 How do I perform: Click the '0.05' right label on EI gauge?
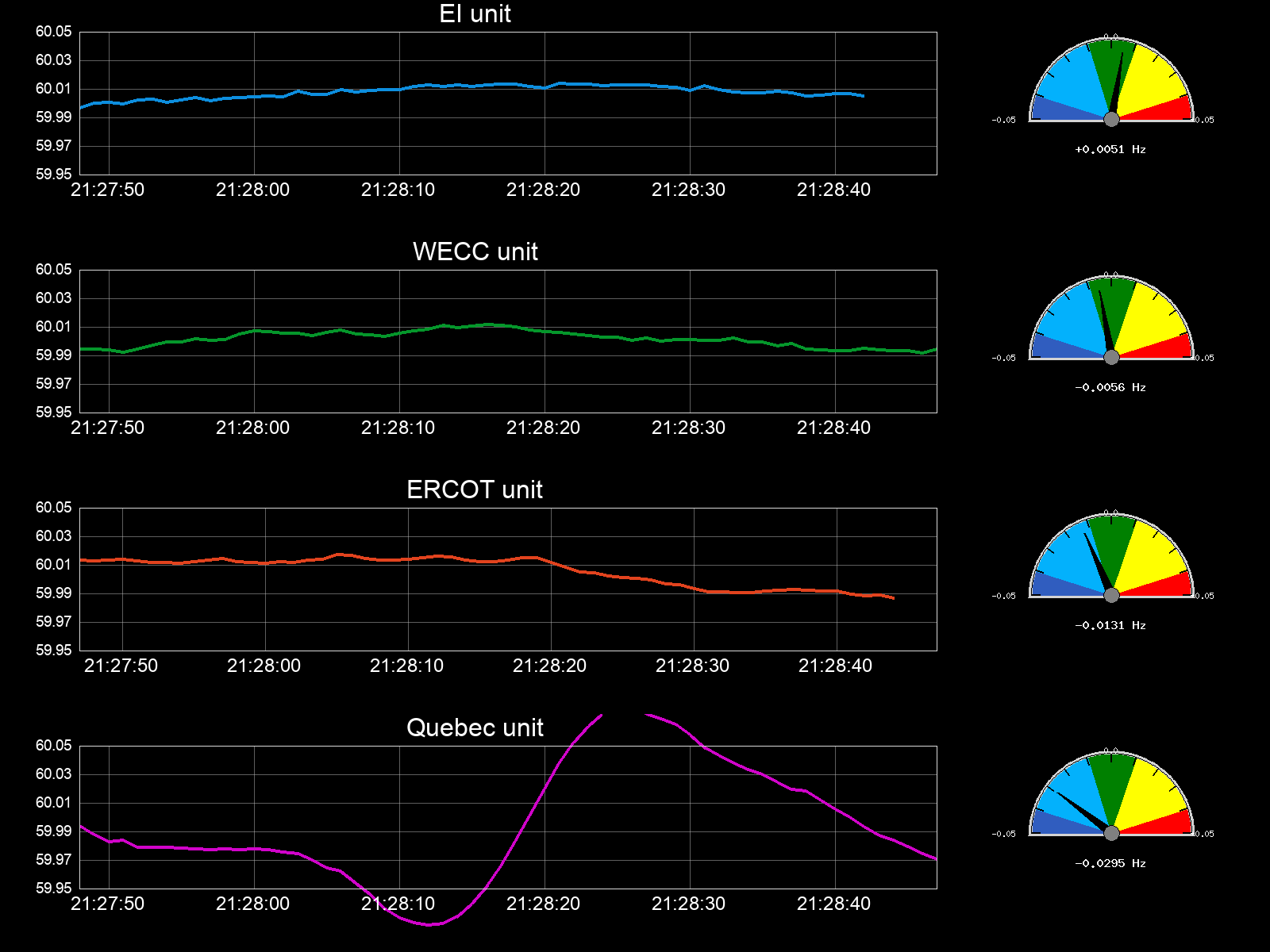(x=1205, y=120)
